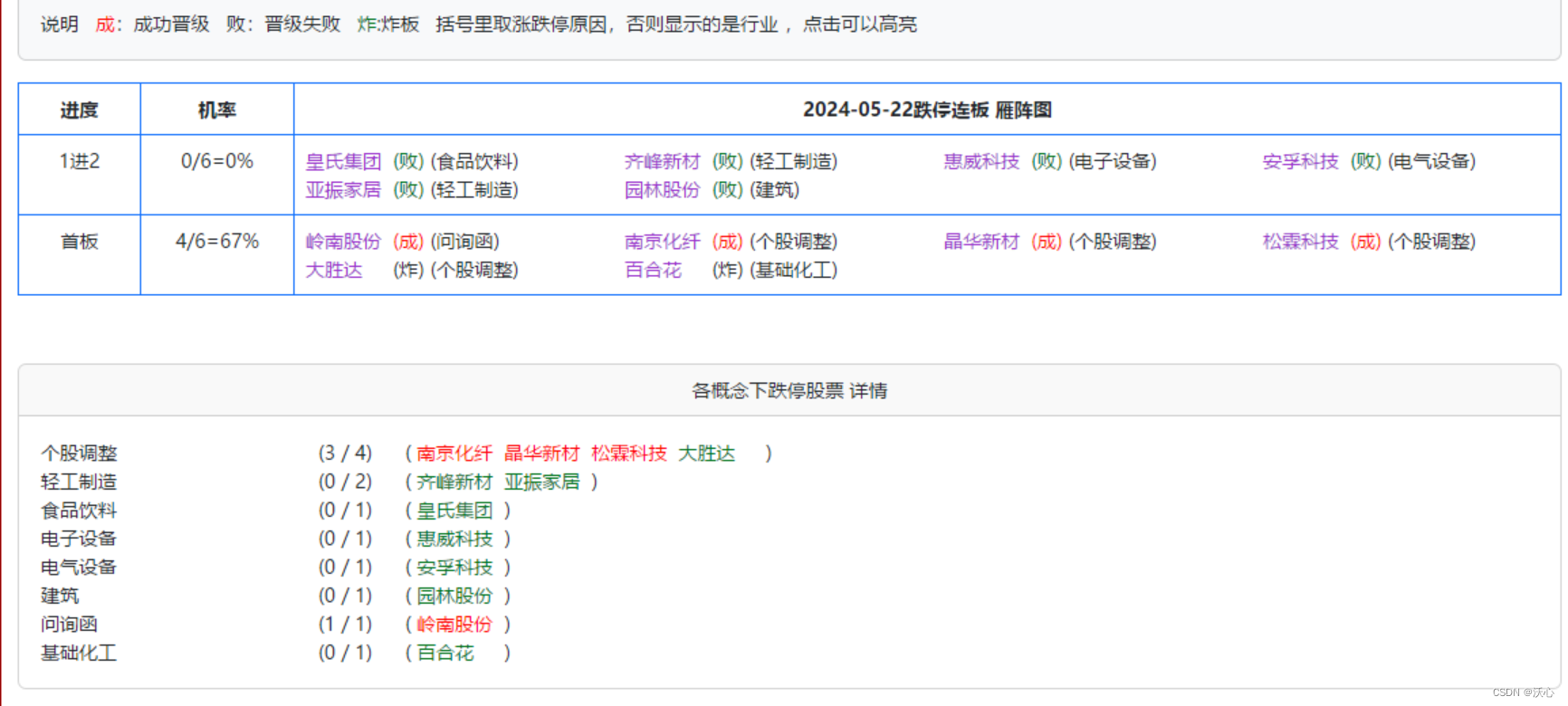1568x706 pixels.
Task: Click the (1 / 1) count for 问询函
Action: click(x=345, y=625)
